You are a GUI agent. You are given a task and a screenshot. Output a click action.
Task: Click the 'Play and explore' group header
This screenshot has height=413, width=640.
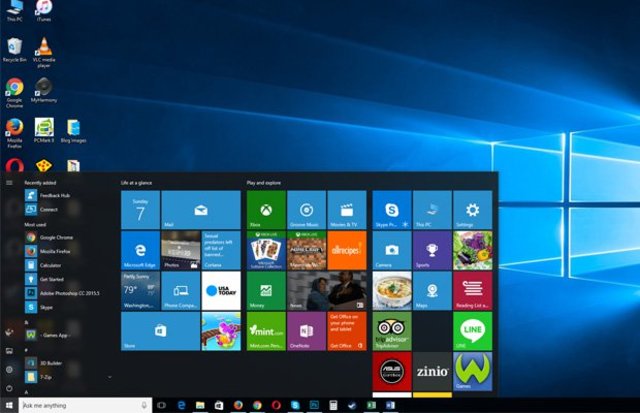pos(264,183)
